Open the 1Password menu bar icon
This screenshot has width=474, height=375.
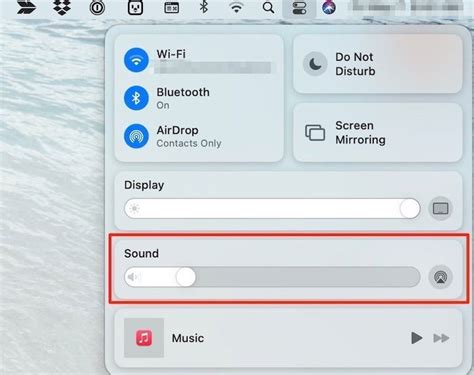click(97, 8)
